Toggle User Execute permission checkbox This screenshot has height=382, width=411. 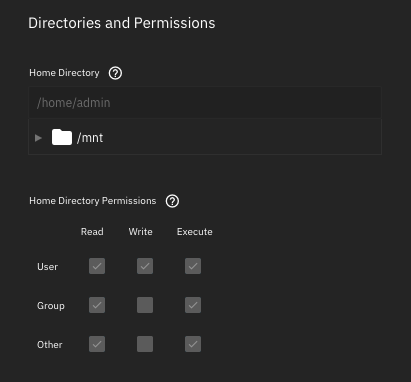193,266
